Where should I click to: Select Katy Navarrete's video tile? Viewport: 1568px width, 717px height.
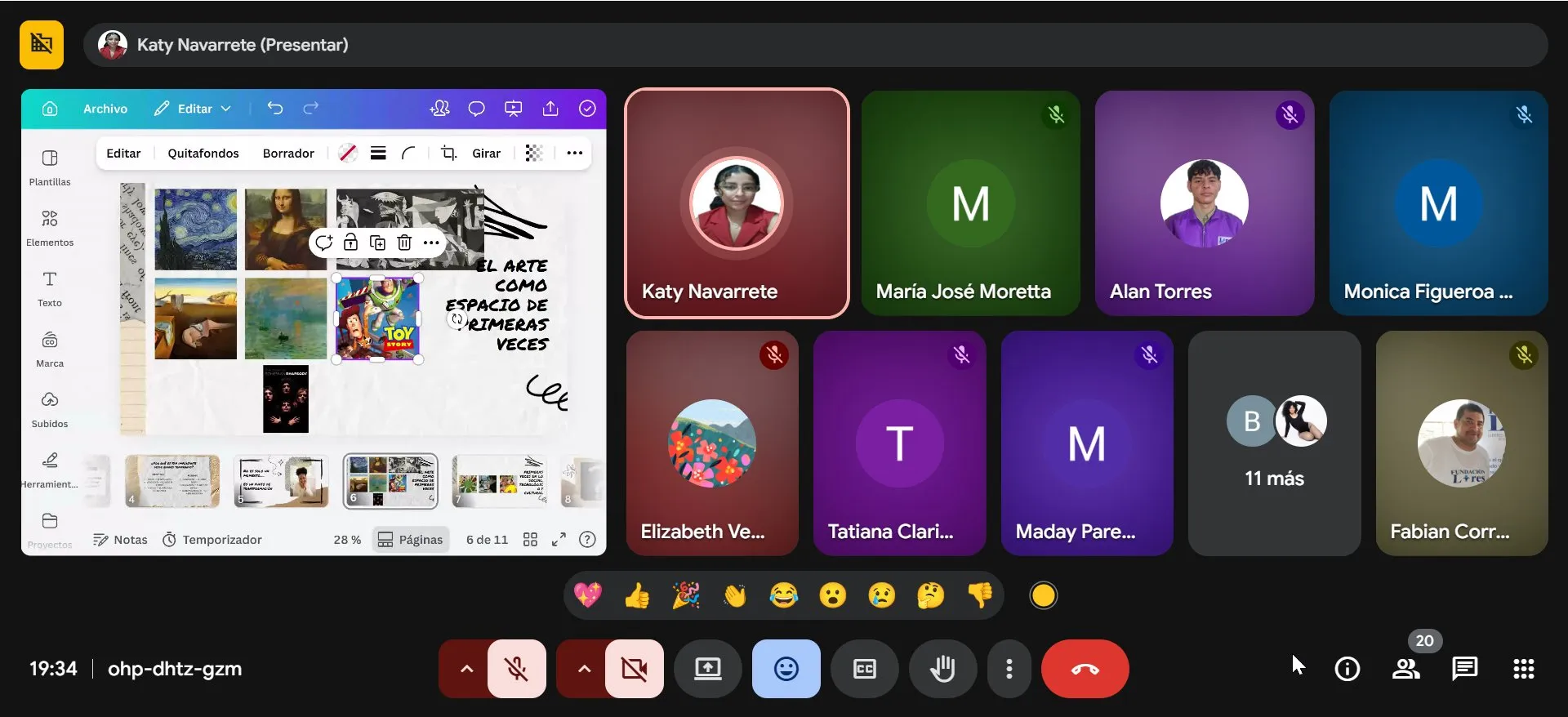(x=737, y=203)
